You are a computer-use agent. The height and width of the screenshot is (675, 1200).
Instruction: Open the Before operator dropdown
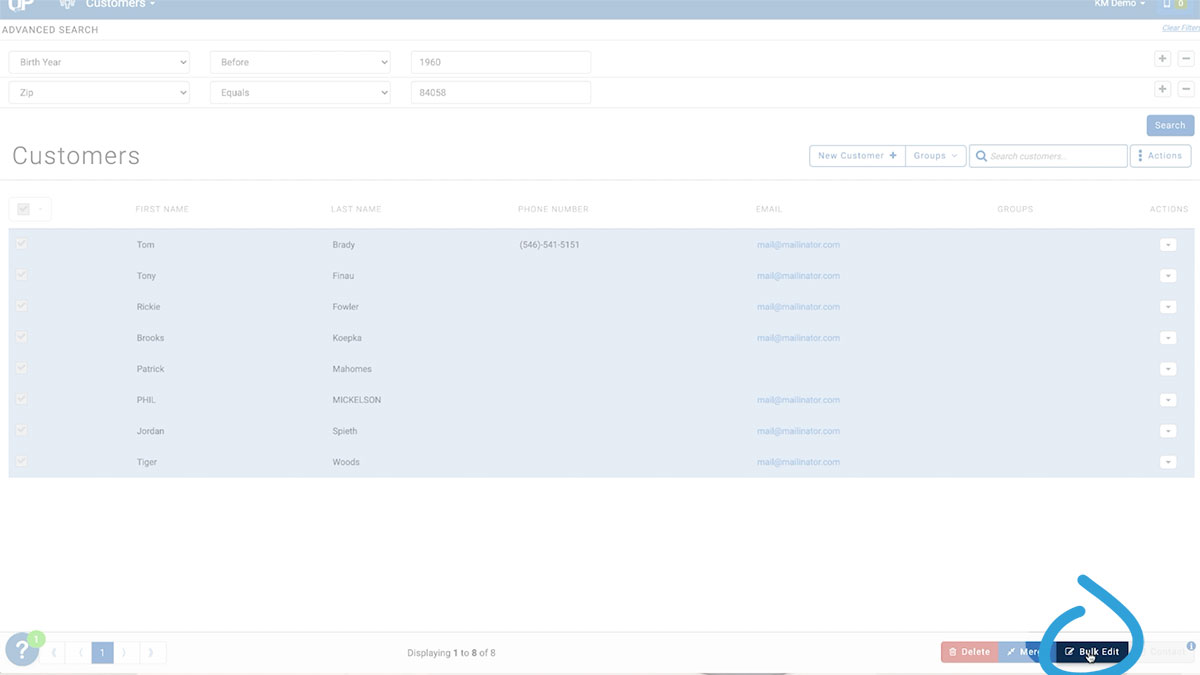pos(300,62)
